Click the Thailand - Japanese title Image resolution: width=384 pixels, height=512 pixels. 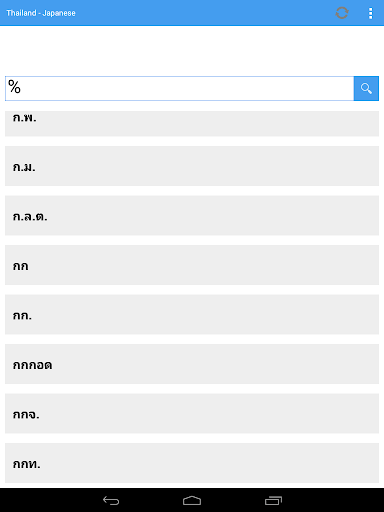(41, 13)
